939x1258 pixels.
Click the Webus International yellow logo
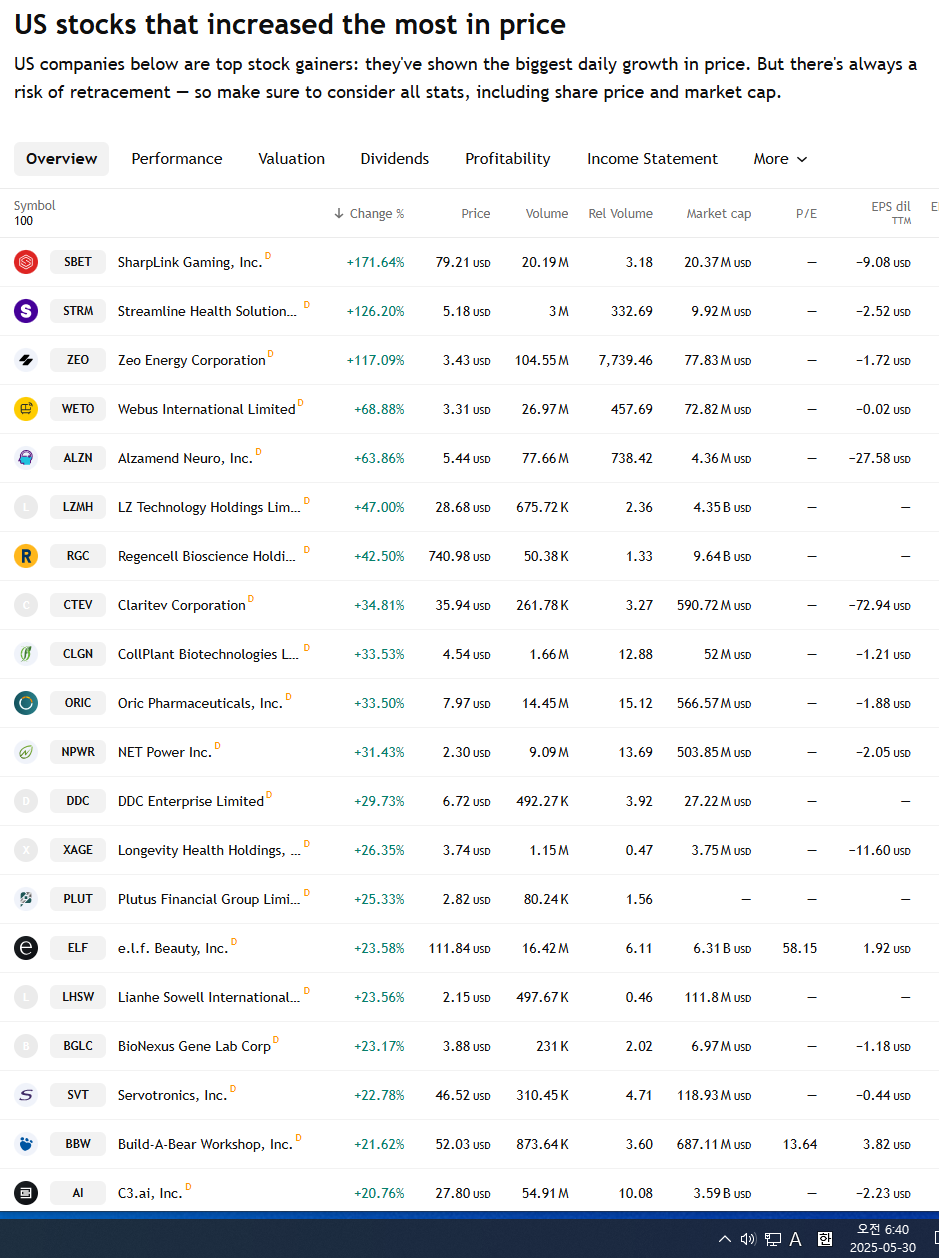(26, 409)
